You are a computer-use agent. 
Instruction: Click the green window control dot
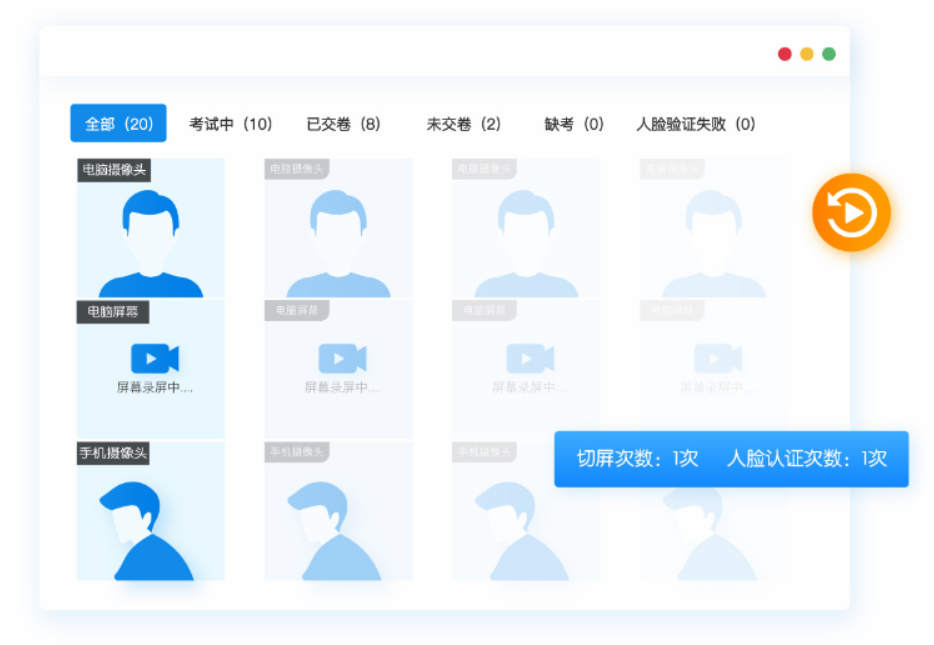829,54
